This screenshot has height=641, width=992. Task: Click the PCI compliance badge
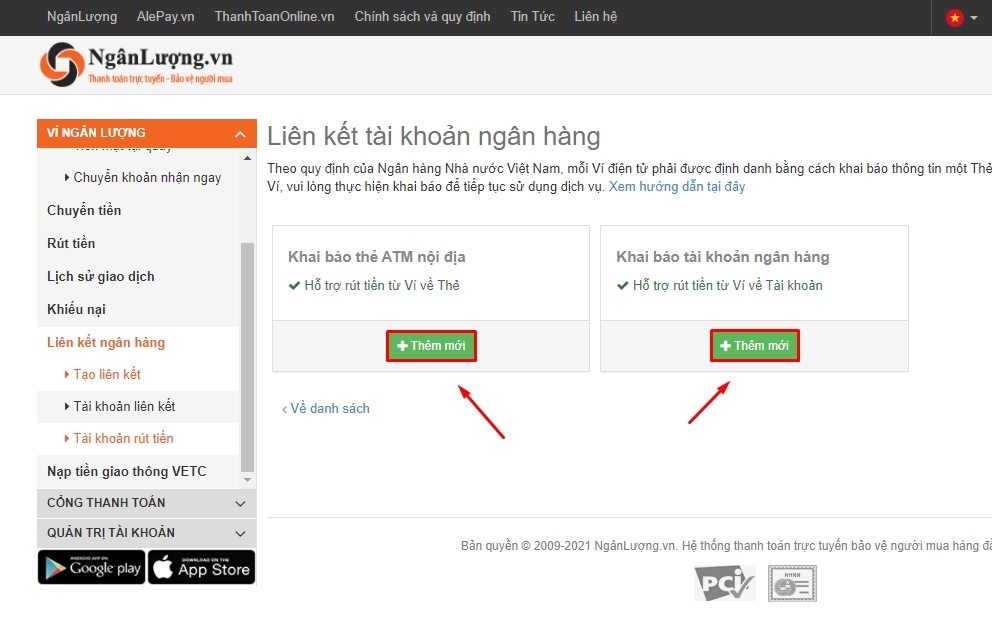[x=724, y=583]
